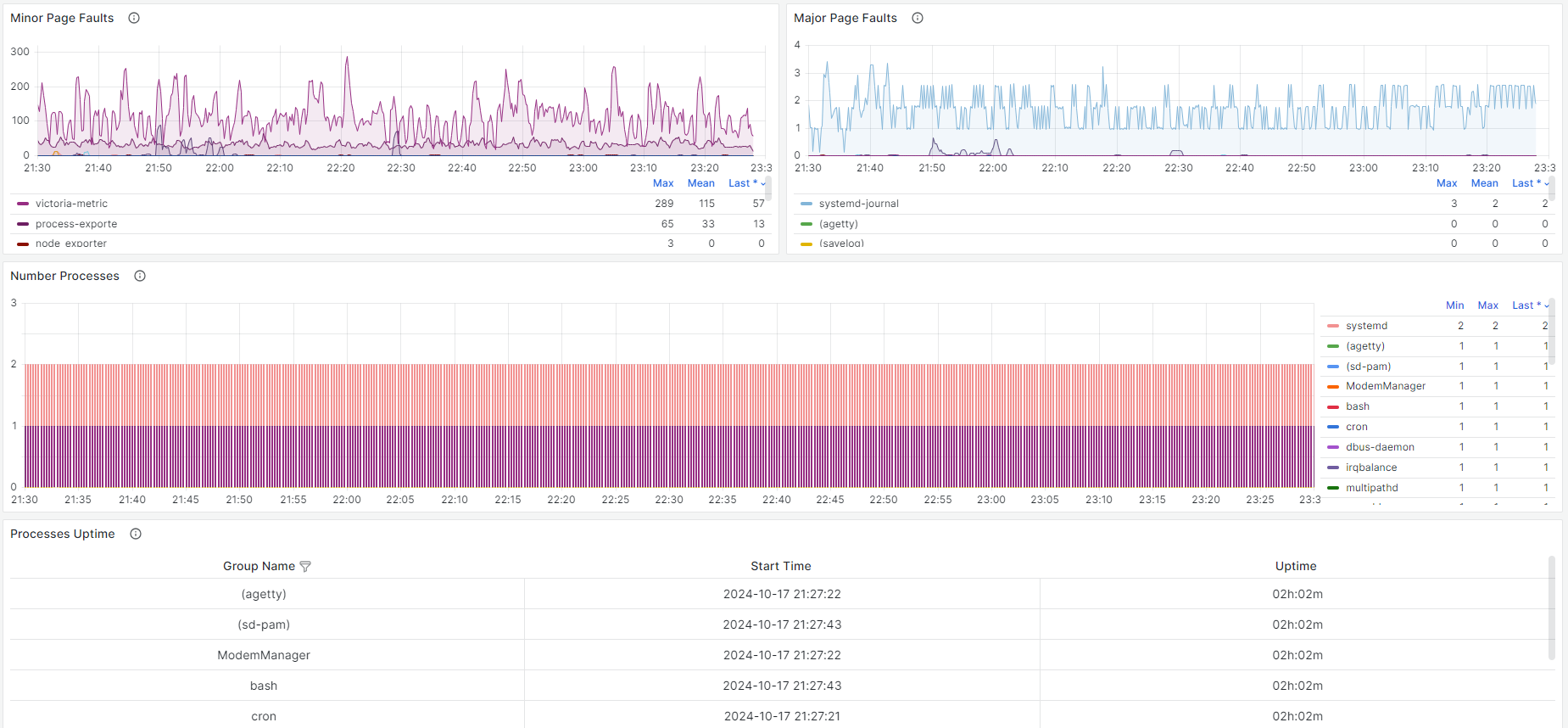Click the Processes Uptime info icon
The height and width of the screenshot is (728, 1568).
(x=136, y=534)
